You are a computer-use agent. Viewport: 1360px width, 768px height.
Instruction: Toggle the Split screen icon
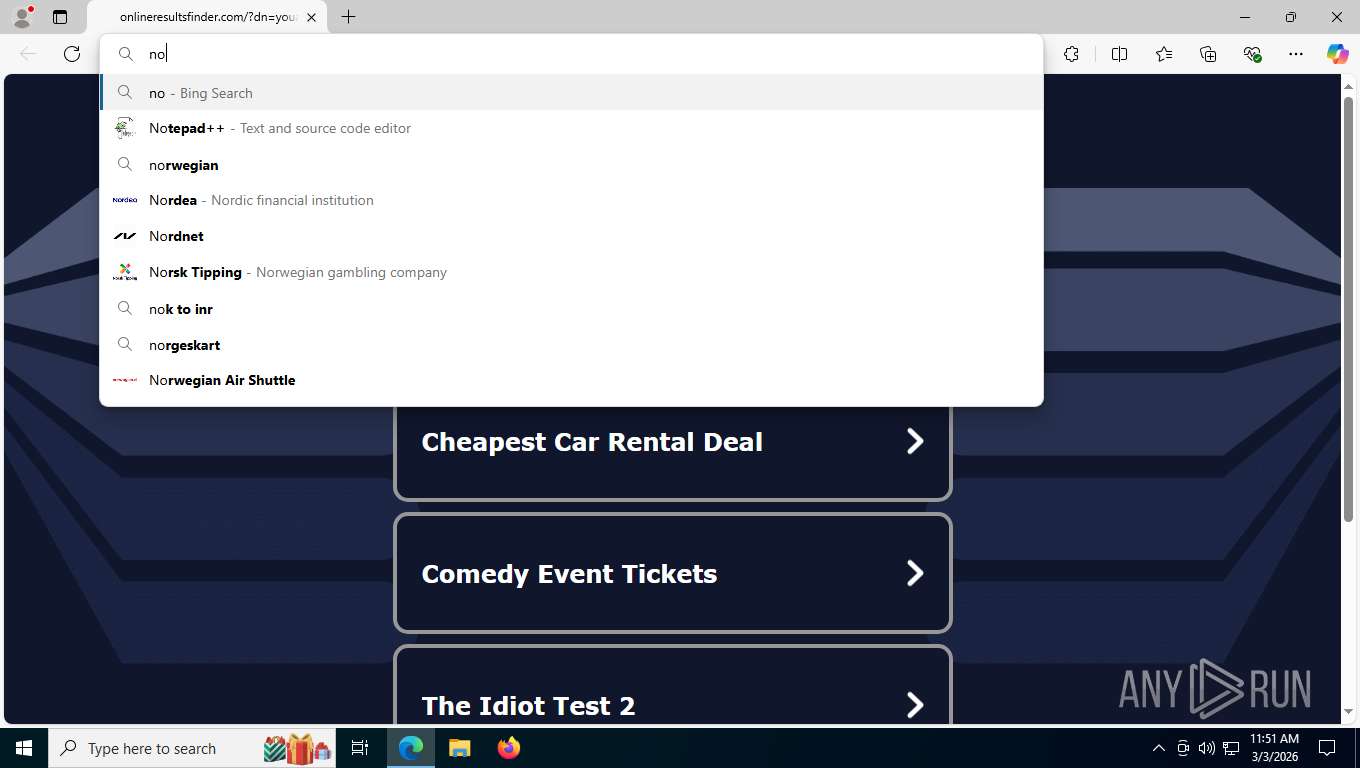(x=1119, y=54)
